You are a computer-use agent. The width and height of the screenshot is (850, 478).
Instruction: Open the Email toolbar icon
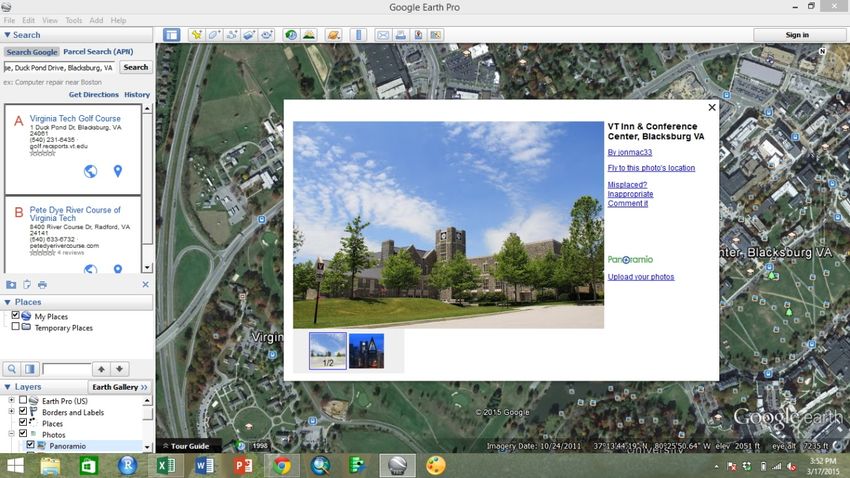click(383, 35)
